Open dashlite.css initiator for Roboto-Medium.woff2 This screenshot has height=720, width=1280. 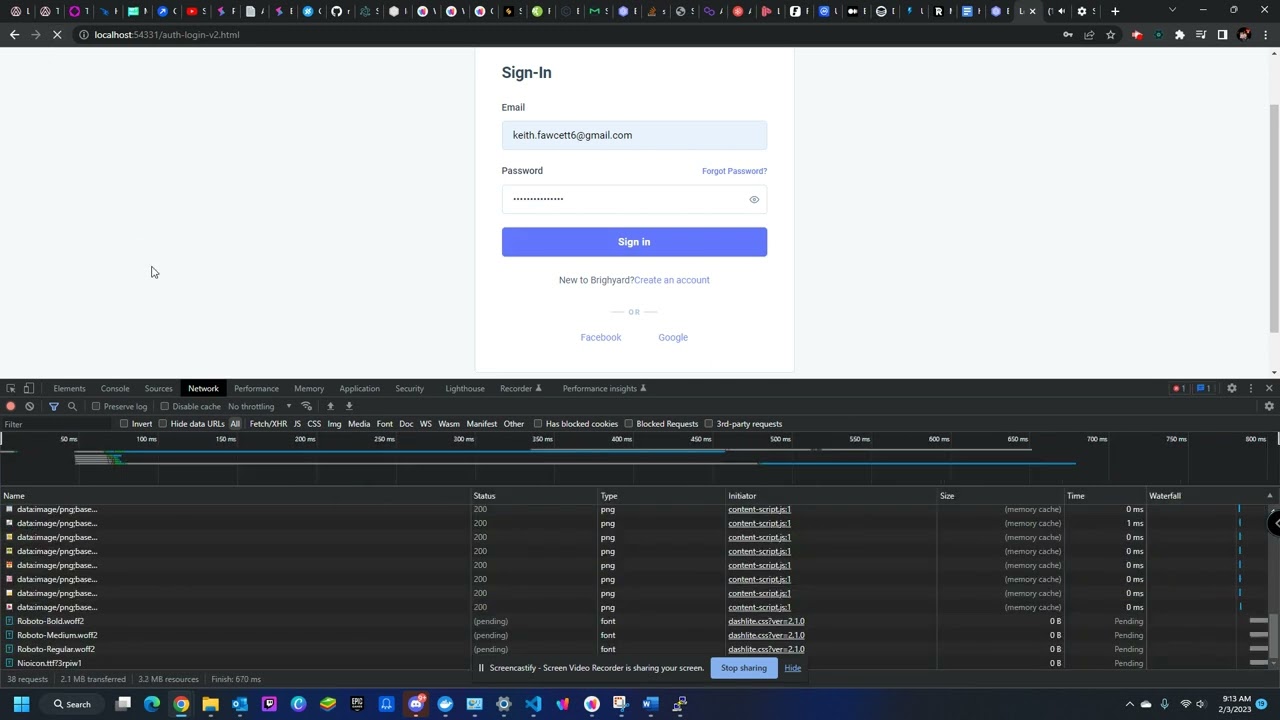click(x=766, y=635)
